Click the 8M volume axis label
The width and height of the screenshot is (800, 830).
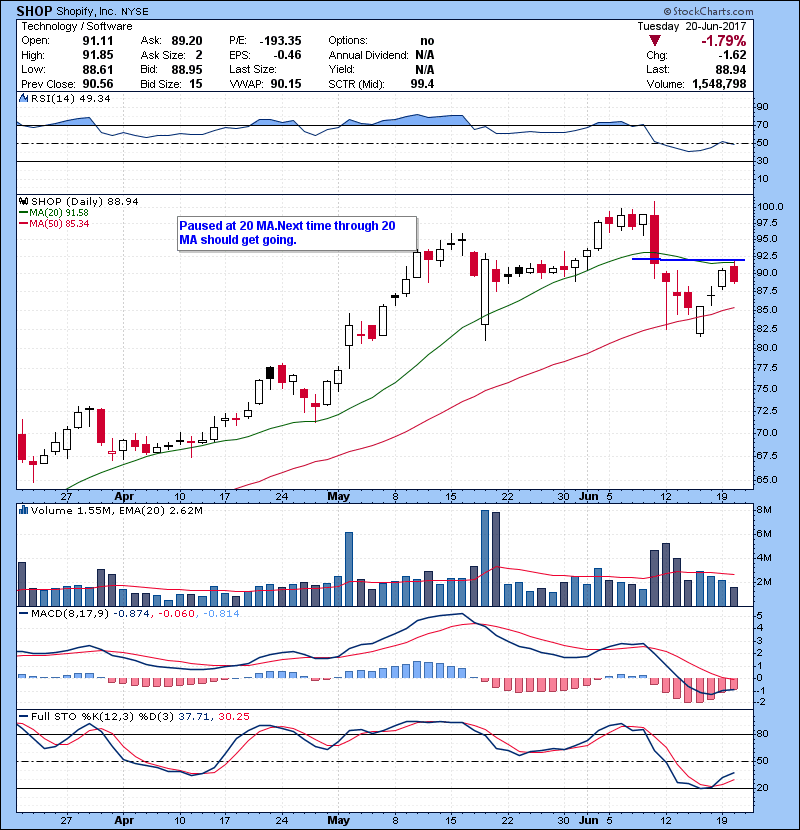(765, 510)
